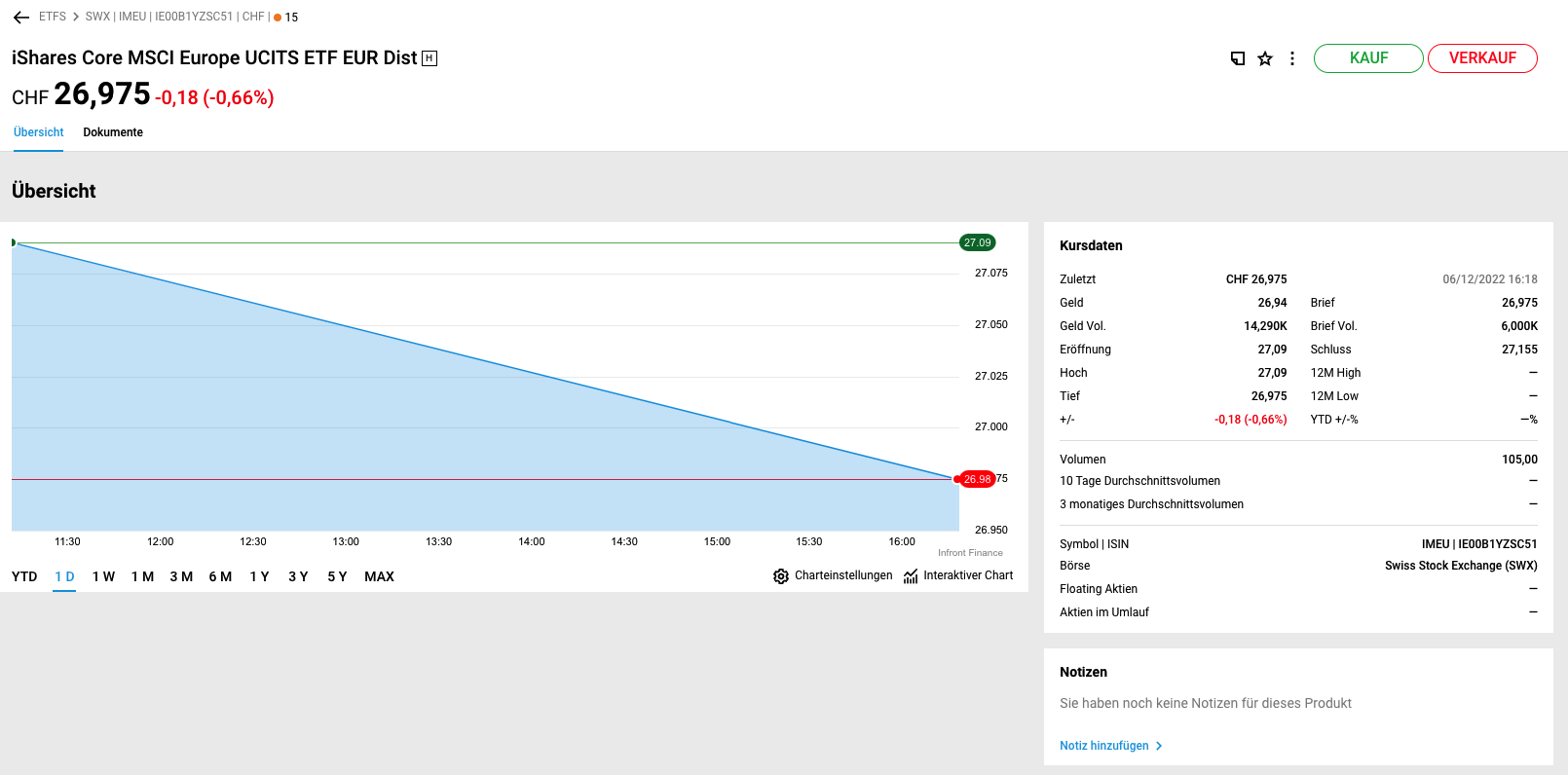Select the 5 Y chart range
Viewport: 1568px width, 775px height.
pyautogui.click(x=337, y=576)
